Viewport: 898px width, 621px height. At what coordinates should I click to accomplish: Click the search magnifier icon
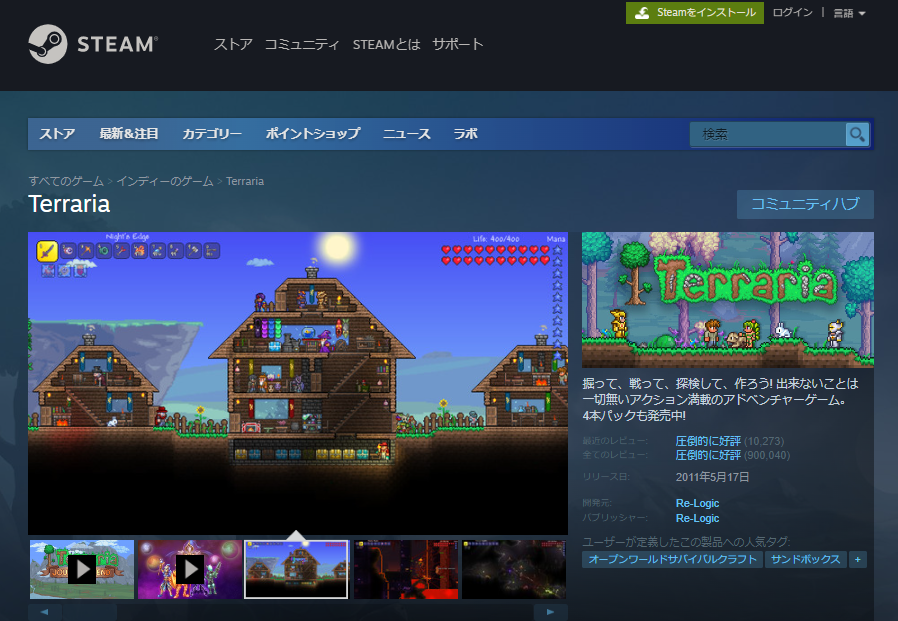pos(857,134)
